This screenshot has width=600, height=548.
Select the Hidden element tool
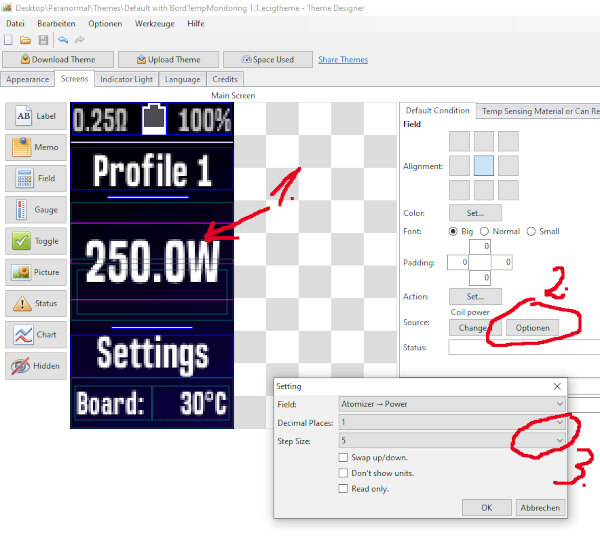[x=36, y=366]
